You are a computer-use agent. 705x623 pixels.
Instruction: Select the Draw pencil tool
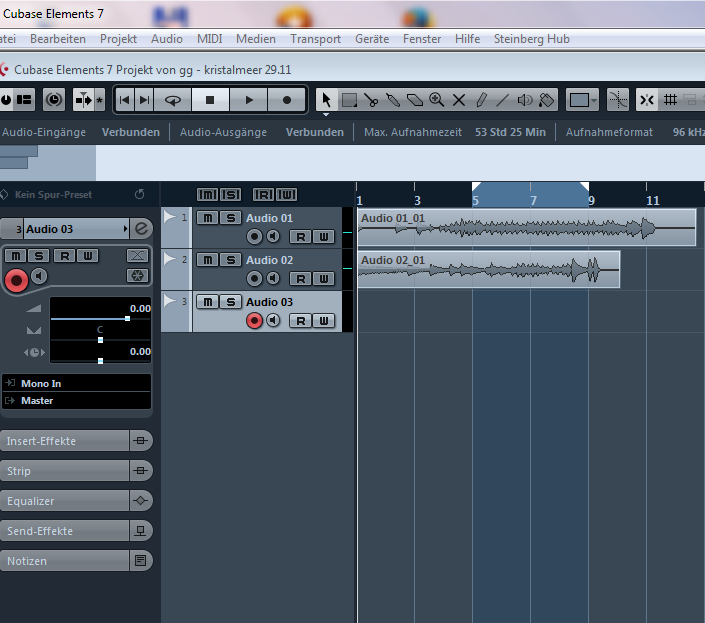(x=481, y=100)
